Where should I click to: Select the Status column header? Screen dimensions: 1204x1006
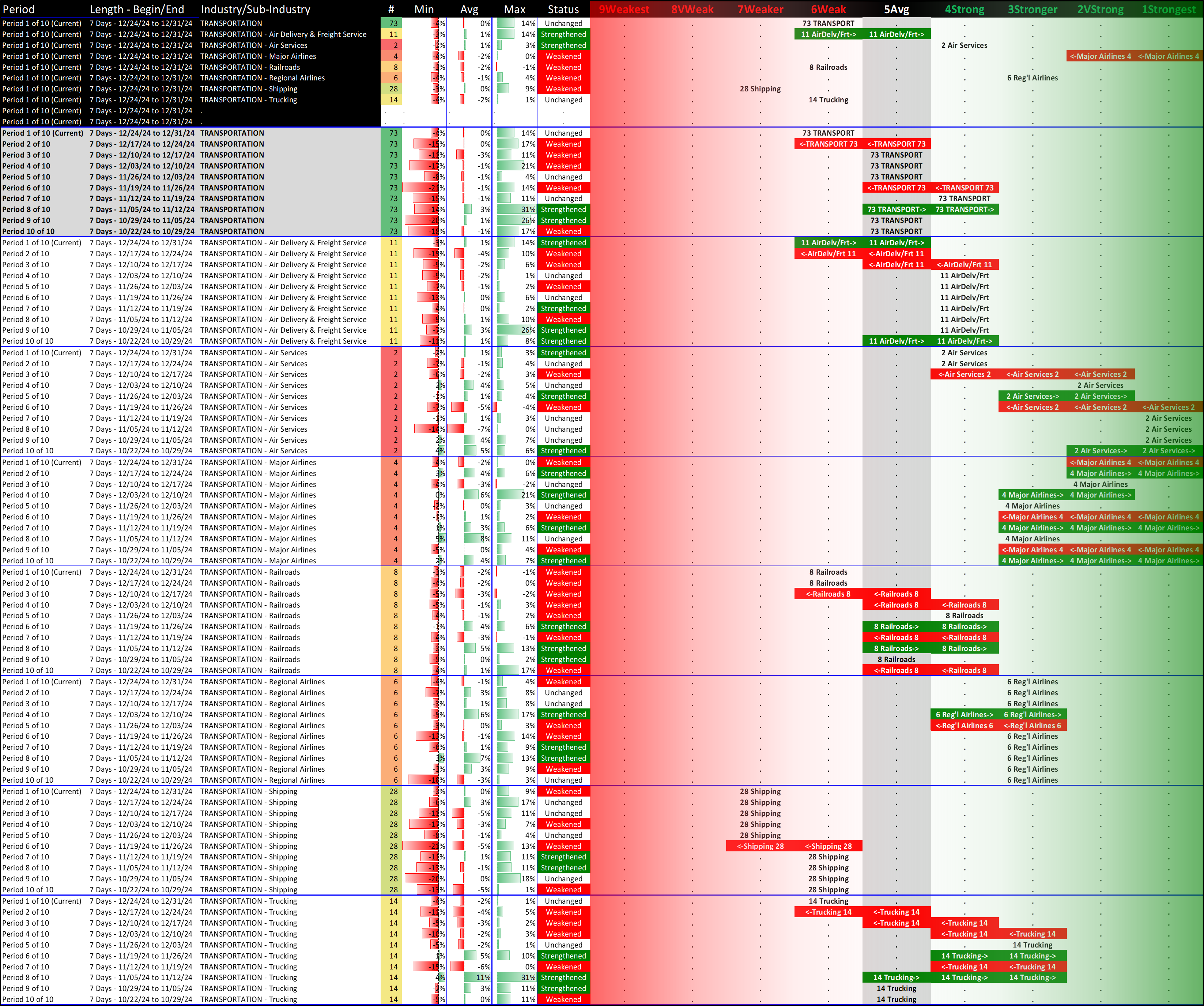point(563,9)
